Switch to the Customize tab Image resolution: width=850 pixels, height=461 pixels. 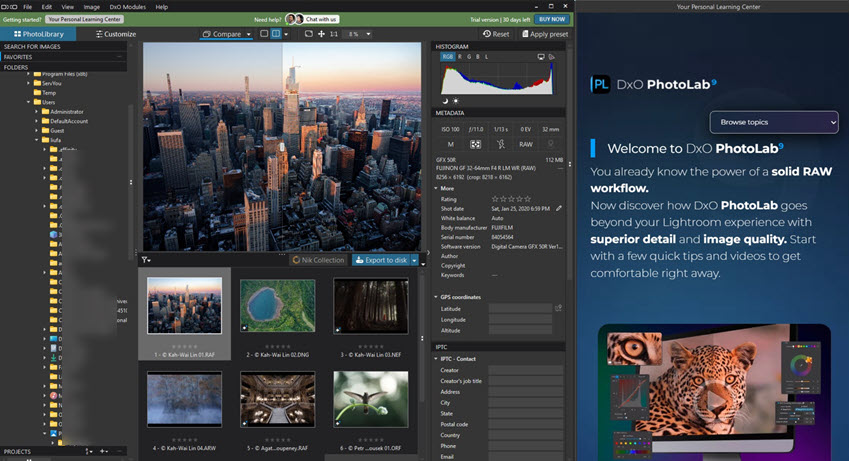coord(116,34)
